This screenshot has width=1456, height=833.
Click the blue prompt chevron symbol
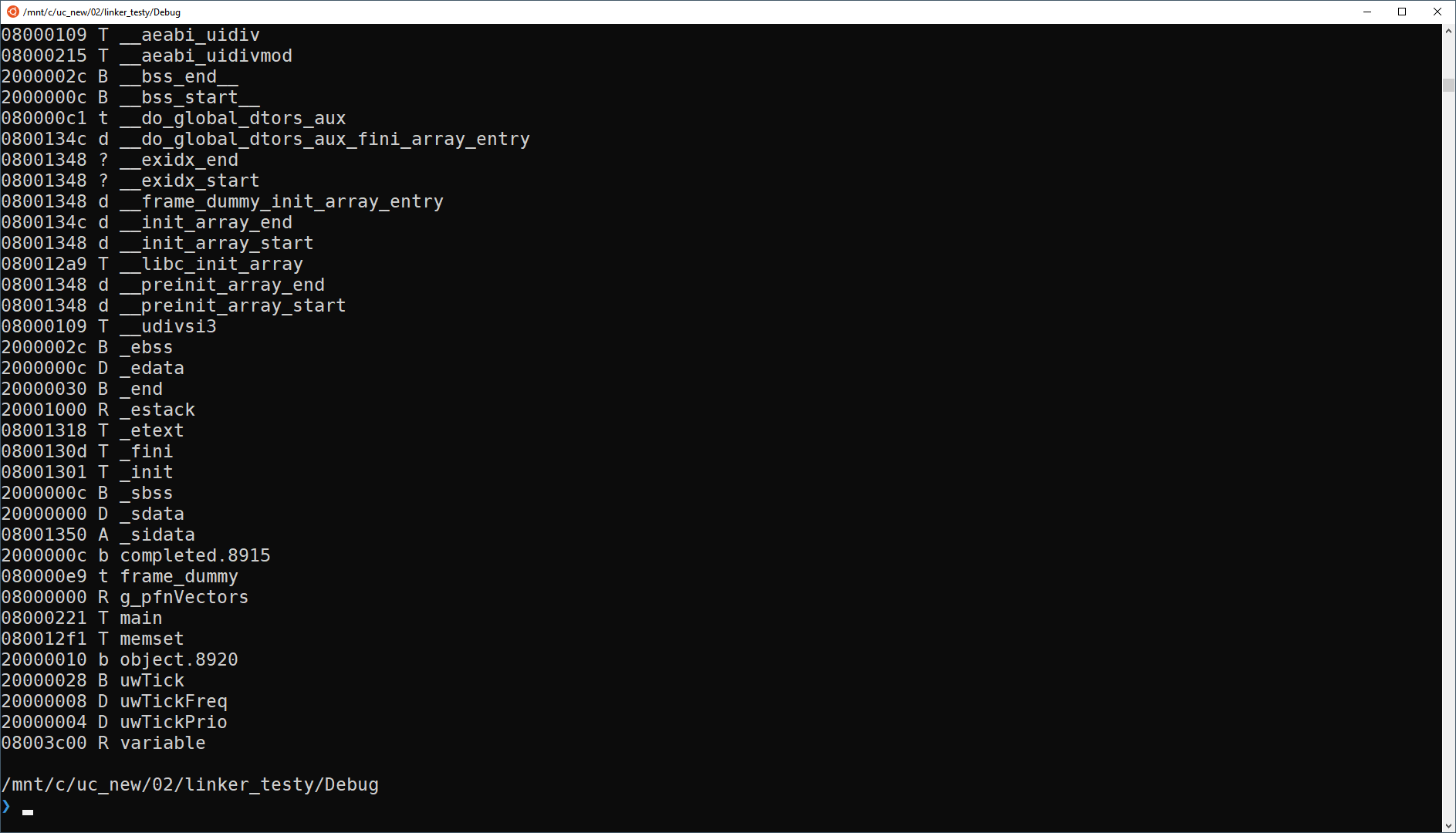click(7, 806)
